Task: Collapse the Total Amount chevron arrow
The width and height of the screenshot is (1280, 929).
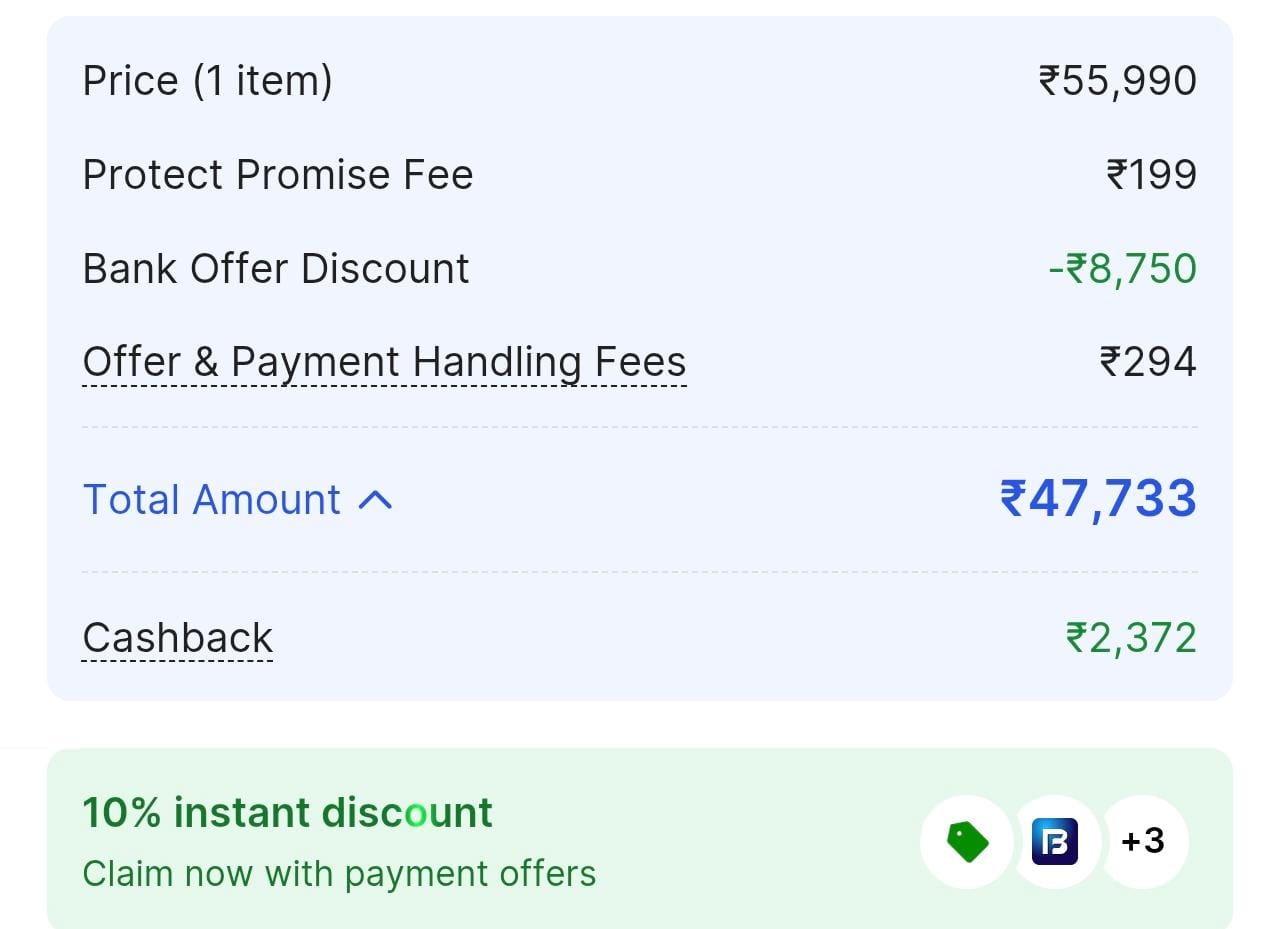Action: click(x=375, y=500)
